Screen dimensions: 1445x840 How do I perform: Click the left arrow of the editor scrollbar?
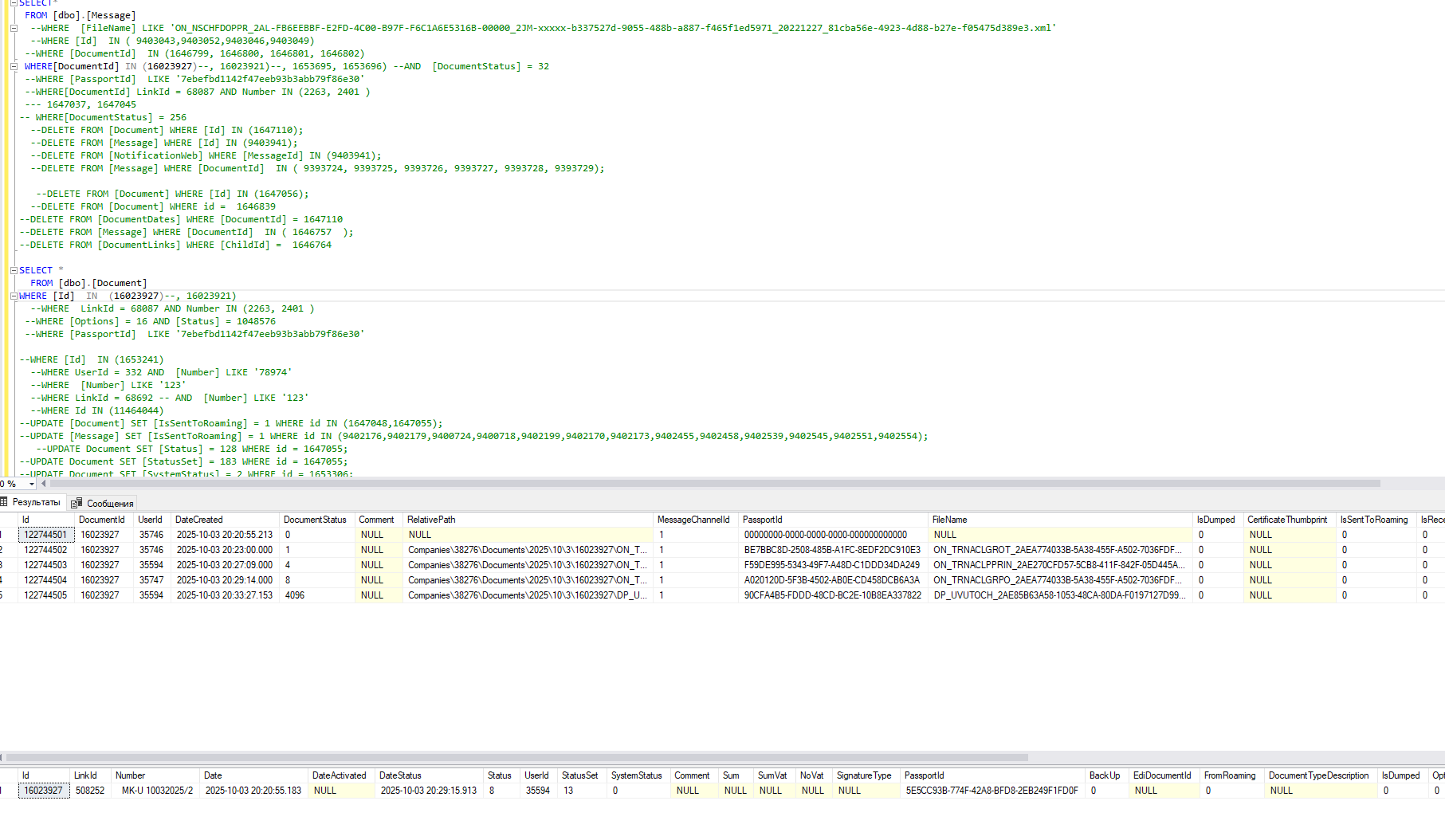44,484
